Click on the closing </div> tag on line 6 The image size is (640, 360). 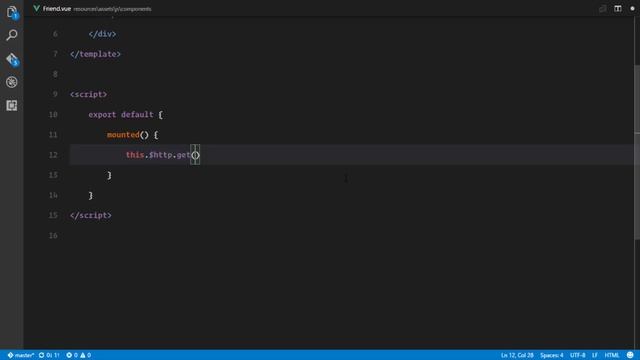click(x=102, y=34)
